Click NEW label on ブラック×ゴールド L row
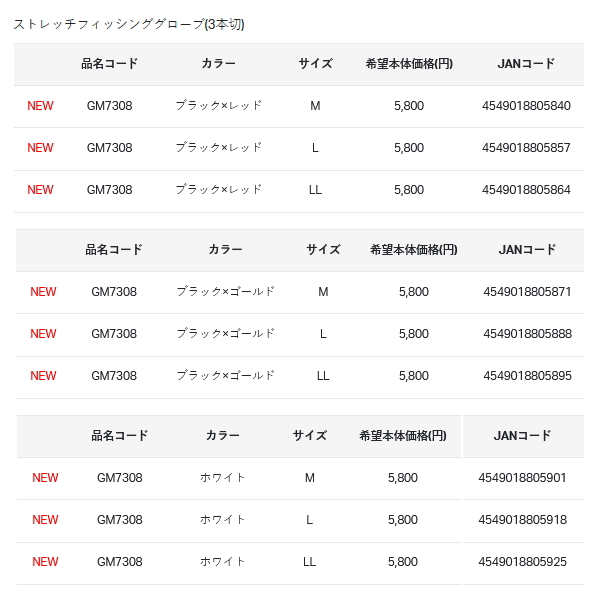600x600 pixels. pos(44,334)
